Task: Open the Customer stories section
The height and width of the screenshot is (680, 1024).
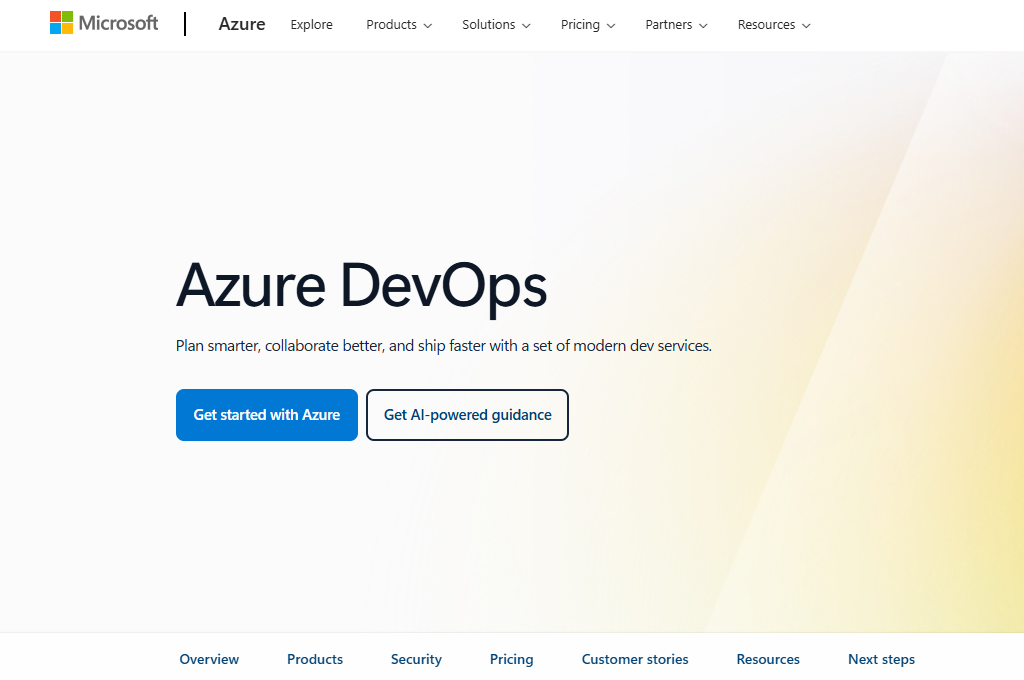Action: point(635,659)
